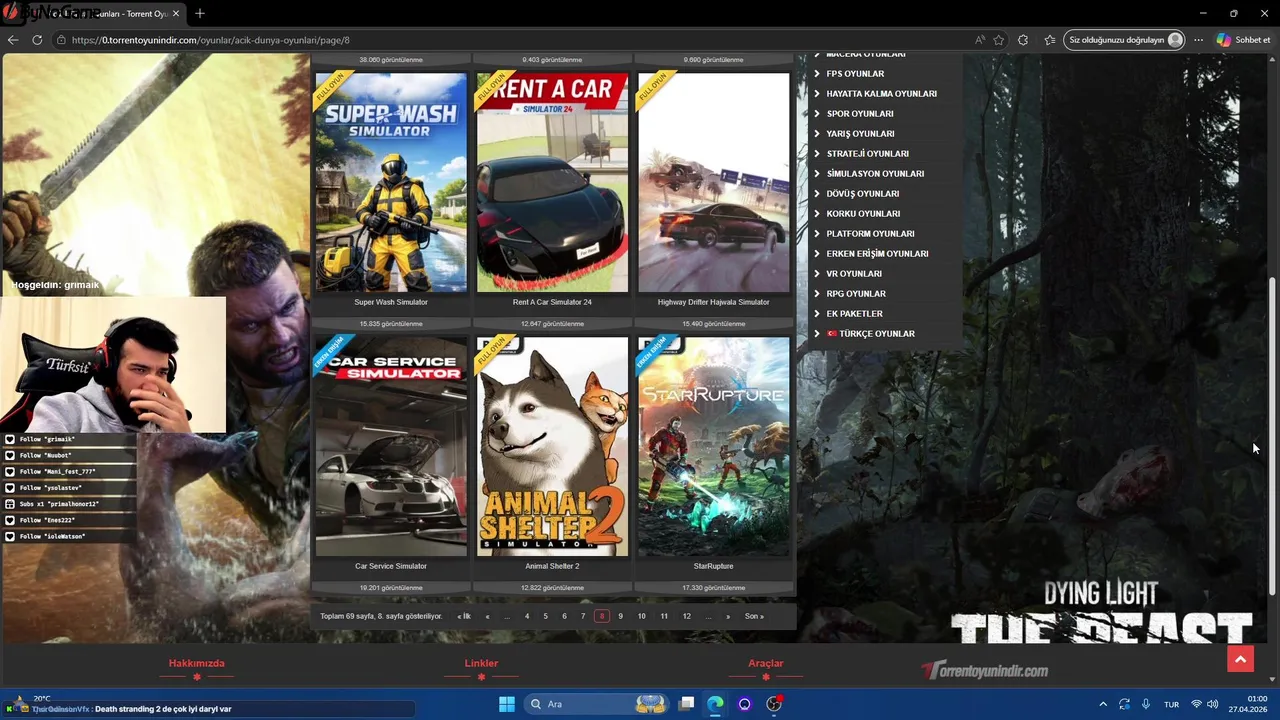Click the Highway Drifter Hajwala Simulator title
The height and width of the screenshot is (720, 1280).
click(x=714, y=302)
